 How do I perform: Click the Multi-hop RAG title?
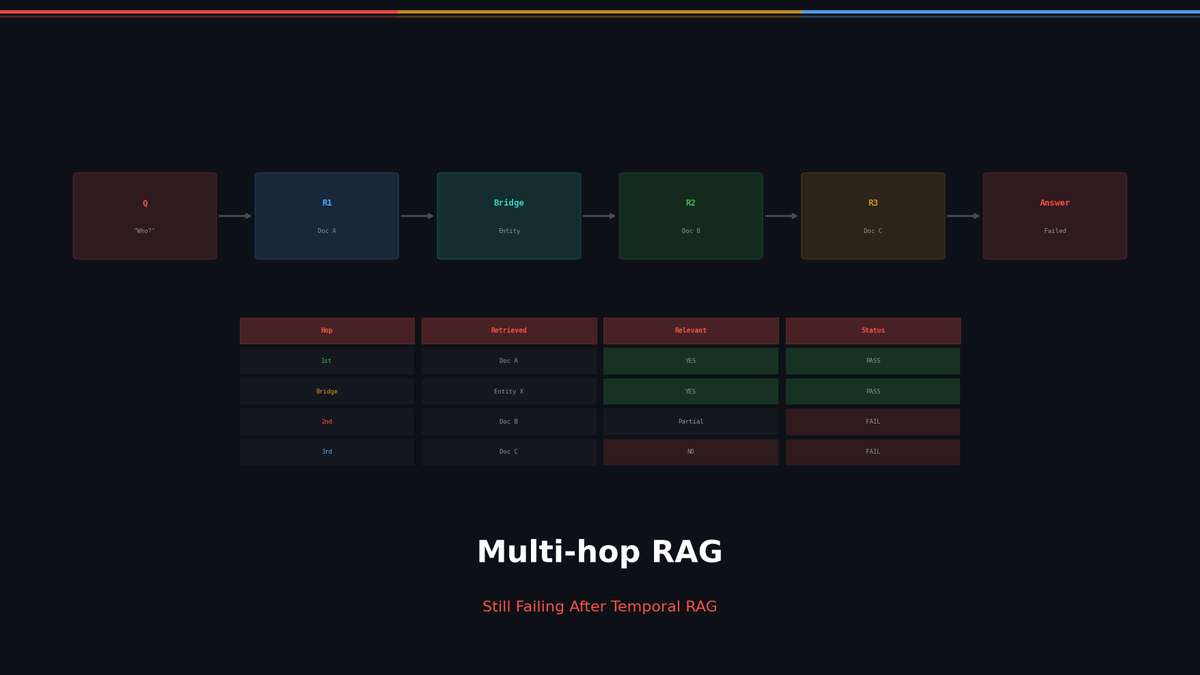click(x=599, y=551)
